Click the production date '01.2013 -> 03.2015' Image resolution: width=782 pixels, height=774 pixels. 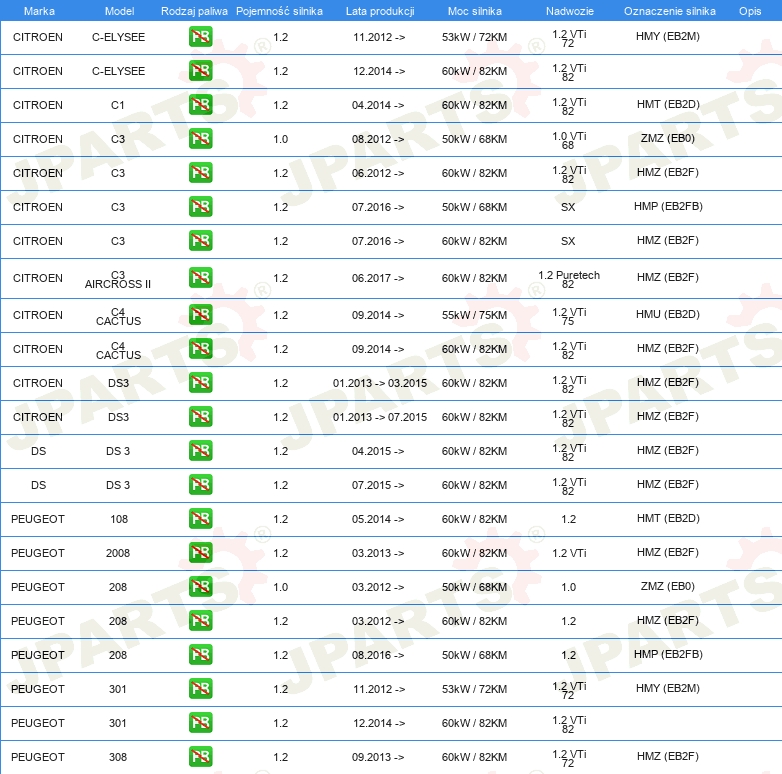[x=380, y=383]
